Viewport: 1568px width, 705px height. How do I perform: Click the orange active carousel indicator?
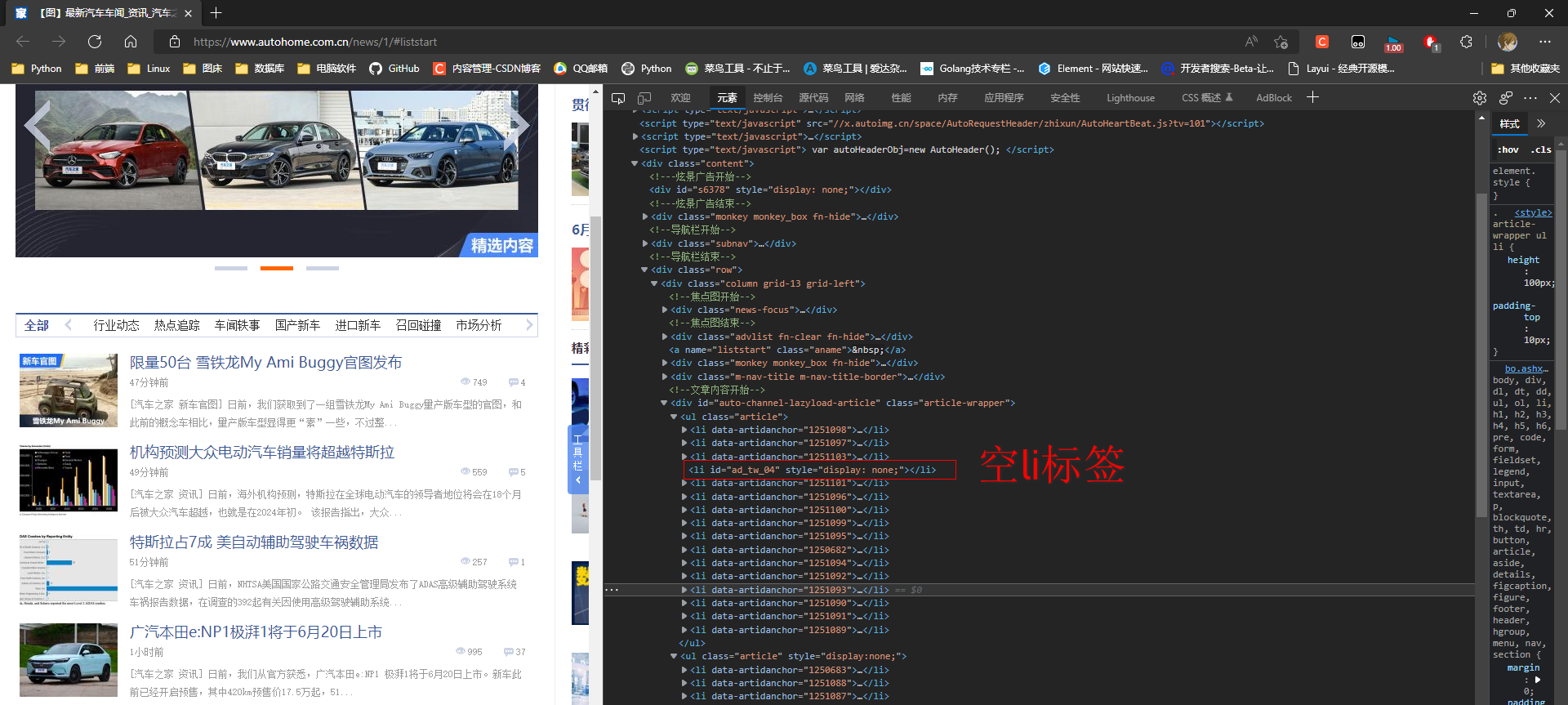[x=276, y=268]
